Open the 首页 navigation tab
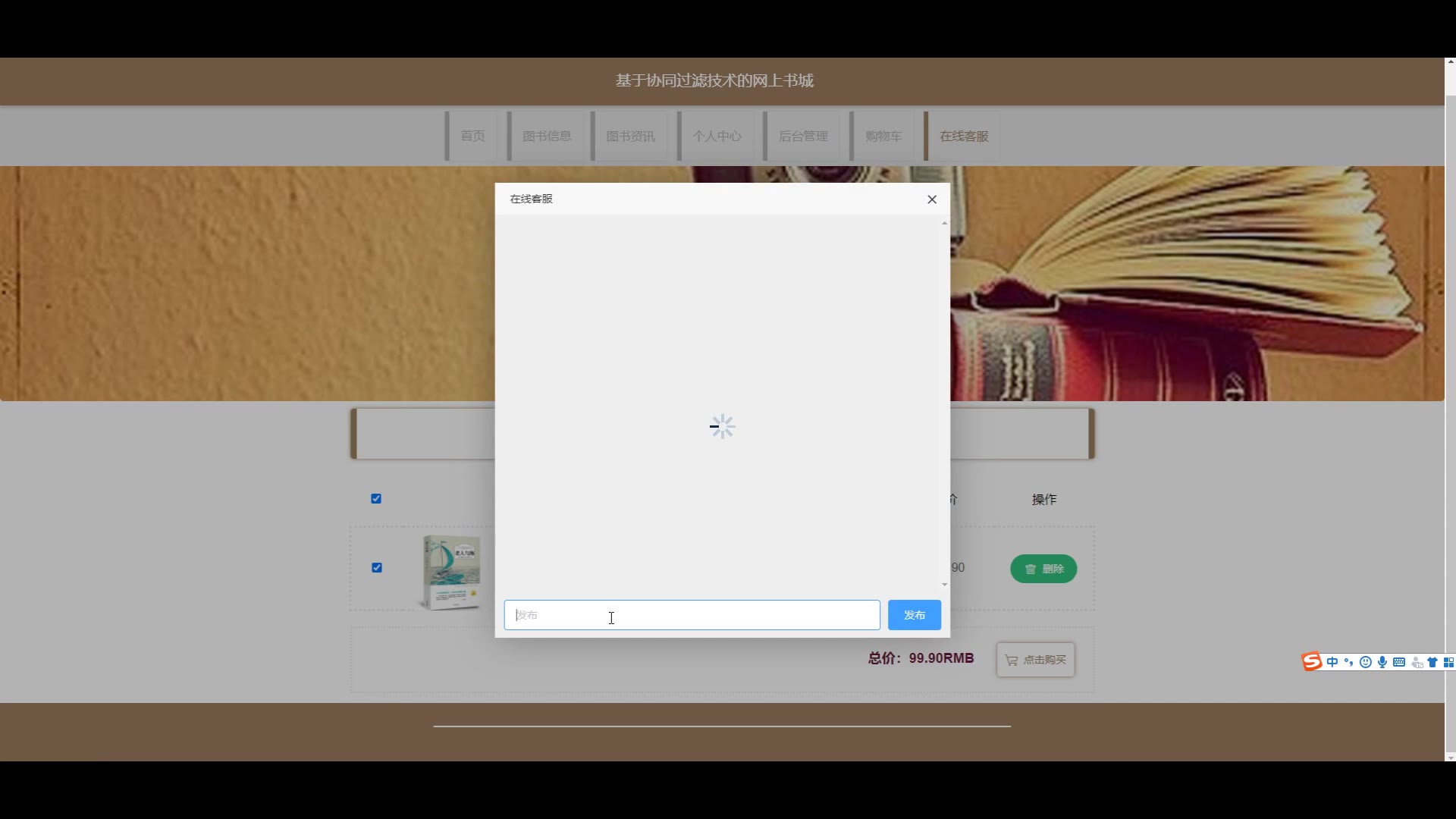The image size is (1456, 819). [471, 136]
